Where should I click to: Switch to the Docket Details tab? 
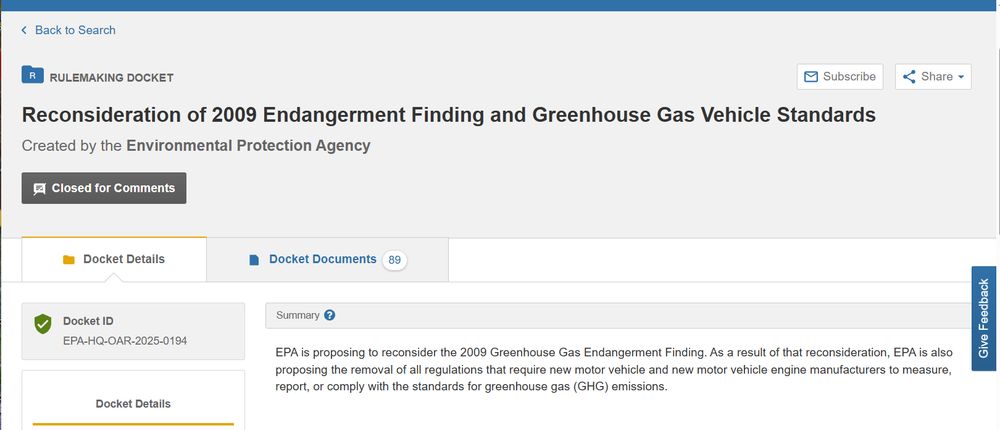click(x=123, y=259)
